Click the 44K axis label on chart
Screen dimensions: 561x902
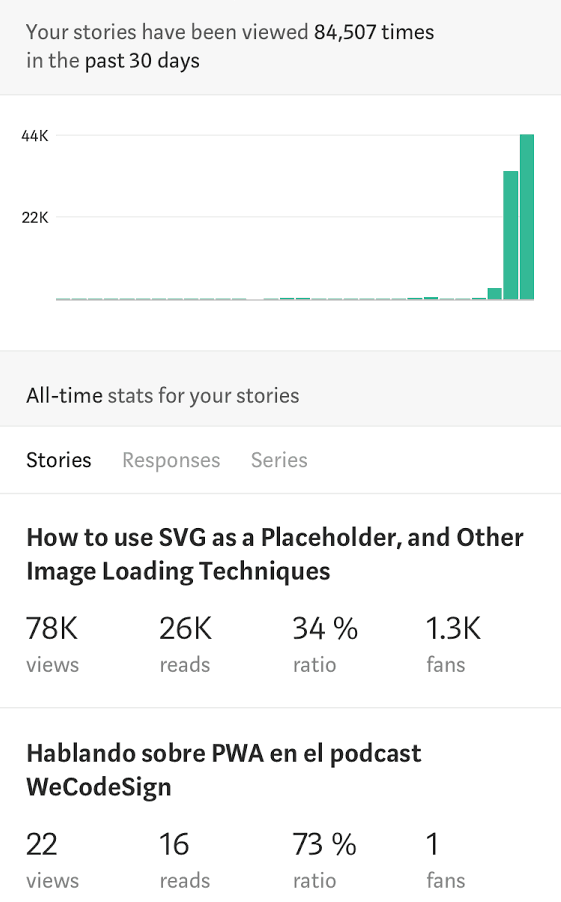(x=35, y=136)
